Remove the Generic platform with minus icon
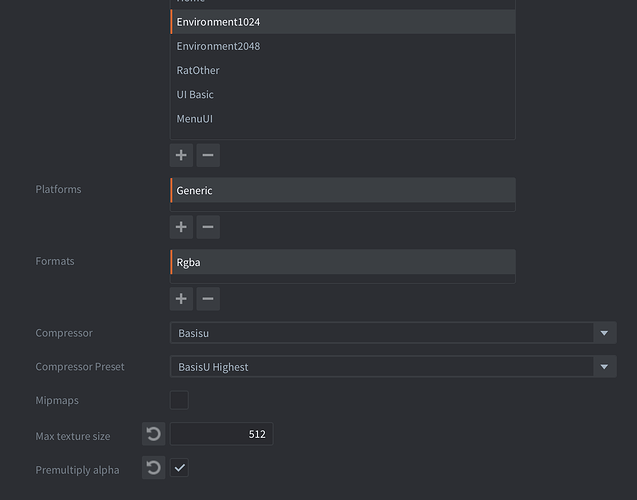 pos(208,227)
